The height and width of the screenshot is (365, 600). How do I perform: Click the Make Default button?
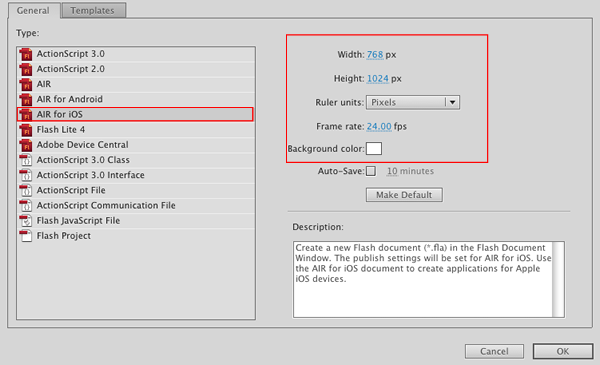pyautogui.click(x=404, y=195)
